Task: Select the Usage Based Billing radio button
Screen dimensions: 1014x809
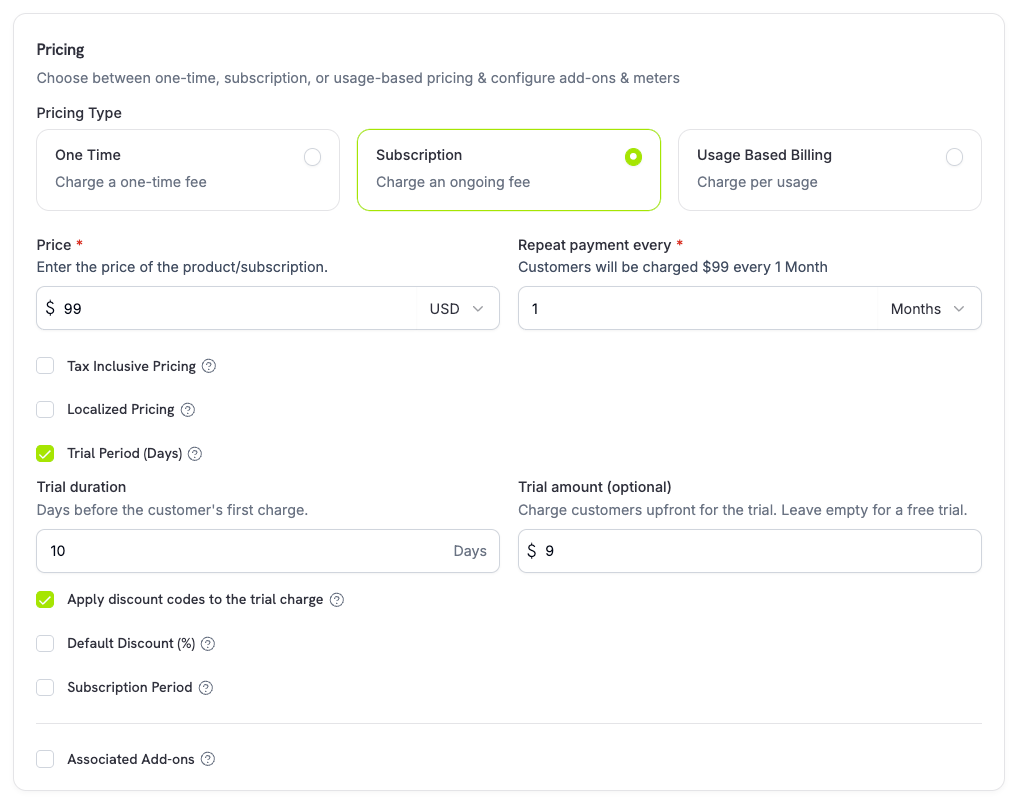Action: click(x=954, y=157)
